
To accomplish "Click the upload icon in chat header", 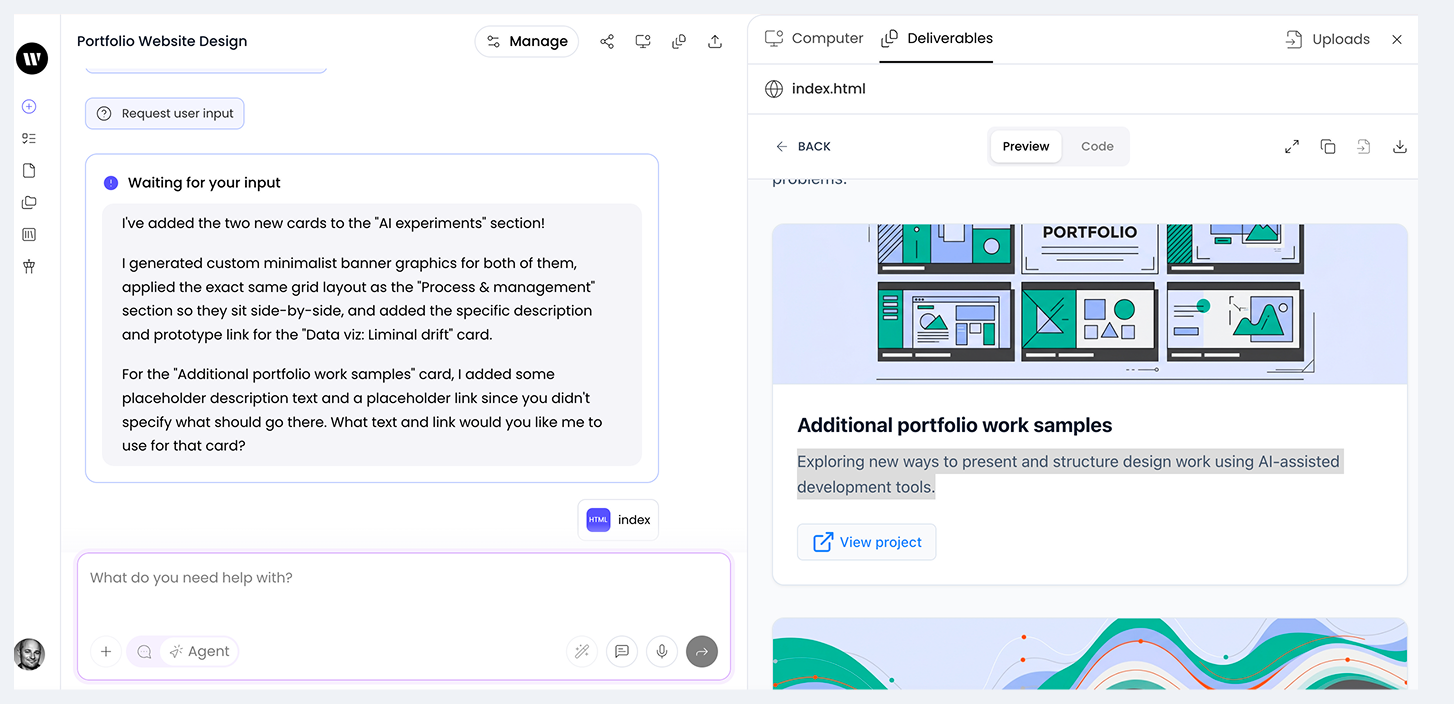I will [715, 41].
